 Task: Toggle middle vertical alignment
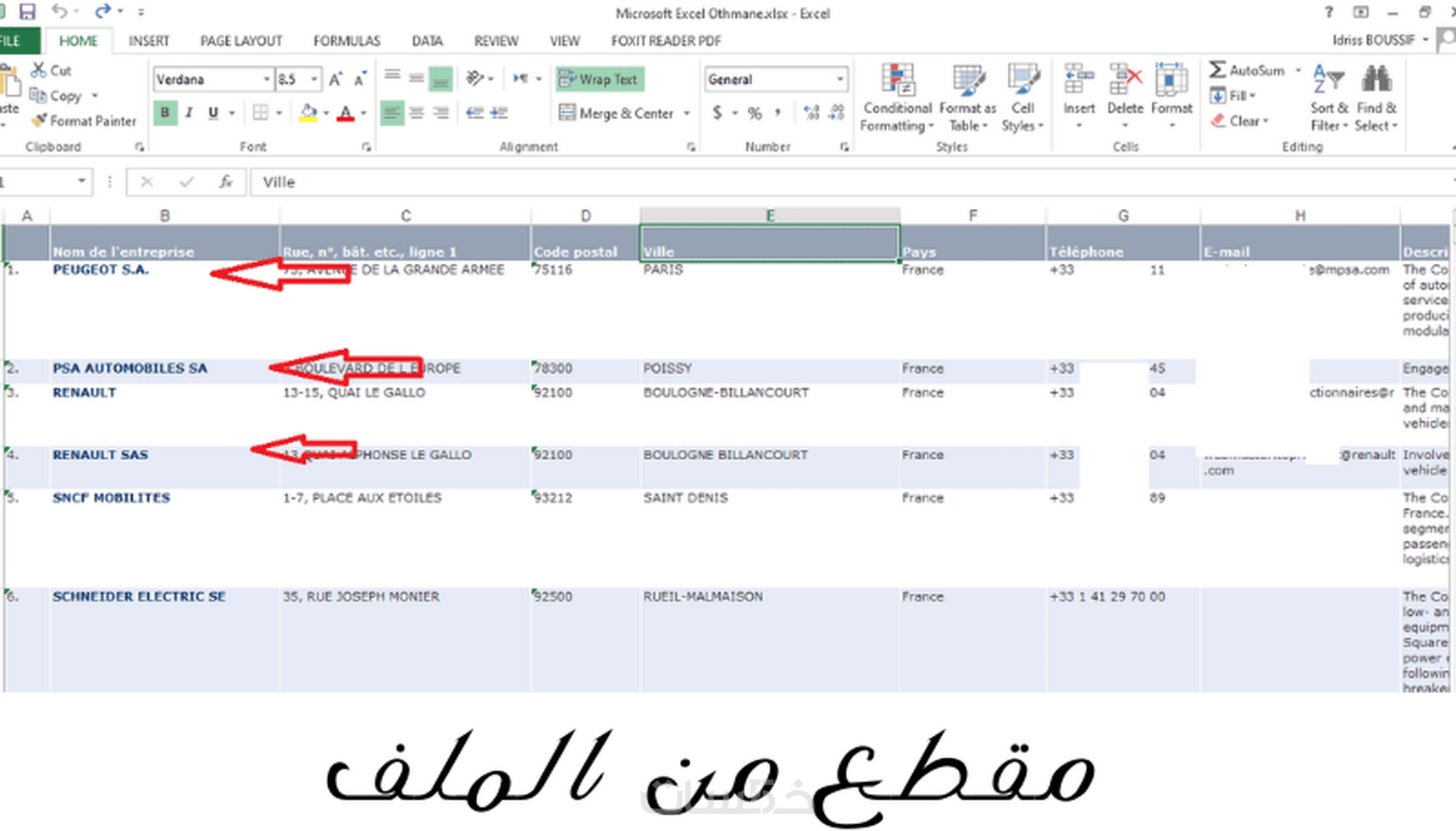coord(416,79)
